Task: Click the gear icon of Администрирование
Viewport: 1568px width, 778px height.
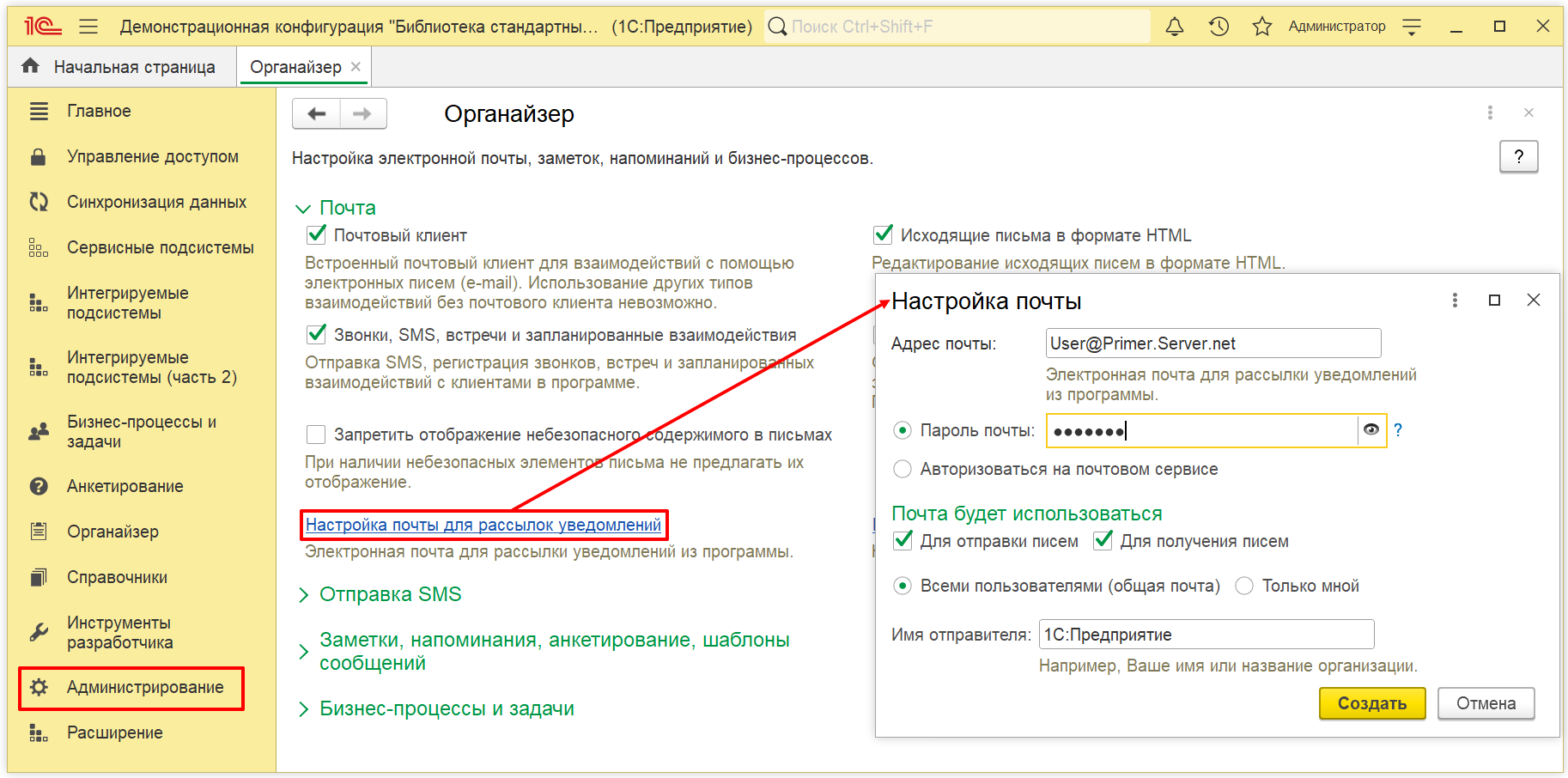Action: (39, 687)
